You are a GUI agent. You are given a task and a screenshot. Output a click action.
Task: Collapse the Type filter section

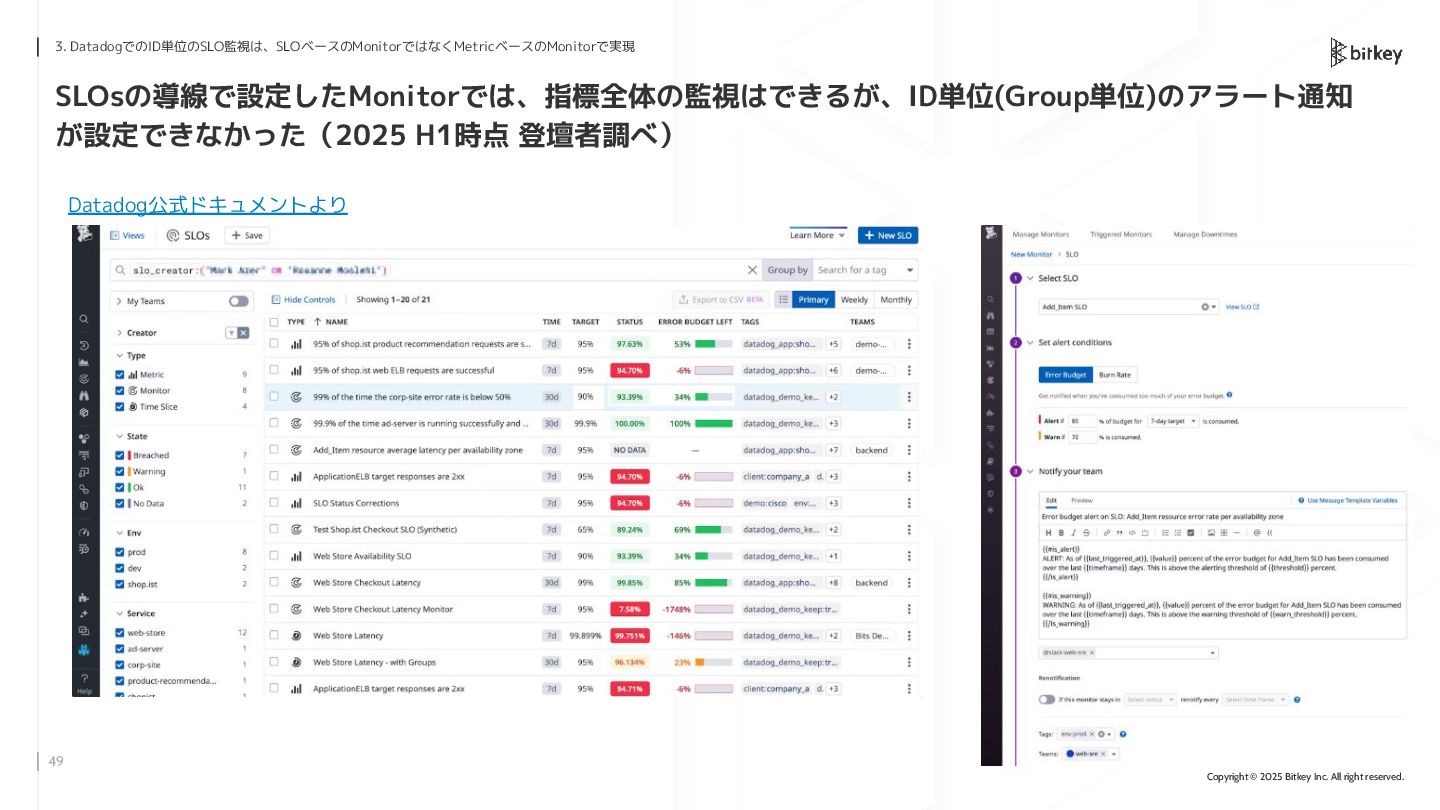119,355
